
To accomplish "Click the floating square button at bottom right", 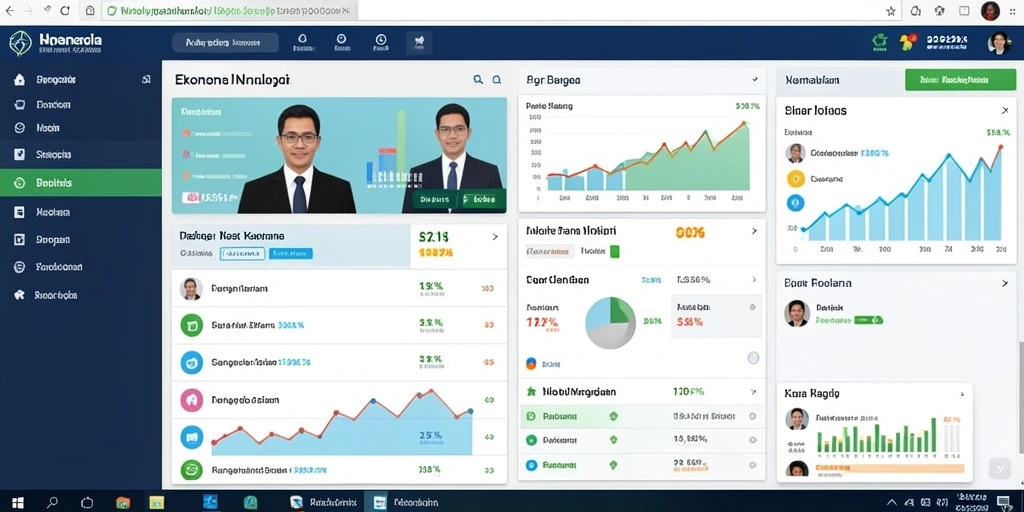I will coord(1000,468).
